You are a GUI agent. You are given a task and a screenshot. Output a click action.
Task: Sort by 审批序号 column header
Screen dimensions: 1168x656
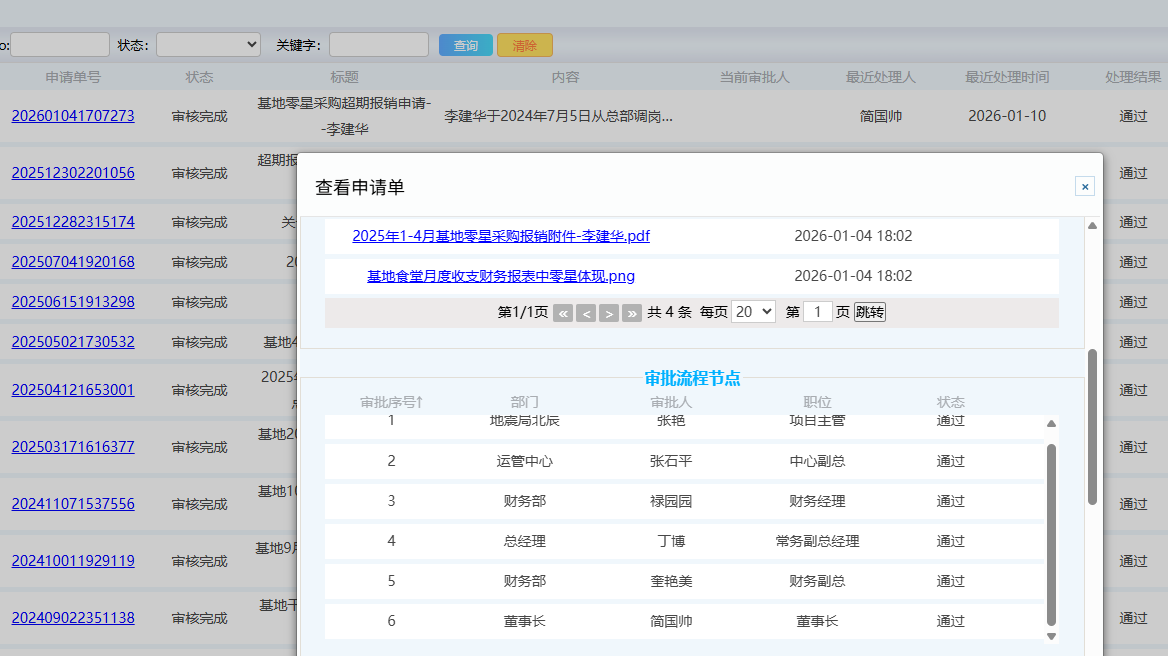pos(391,402)
